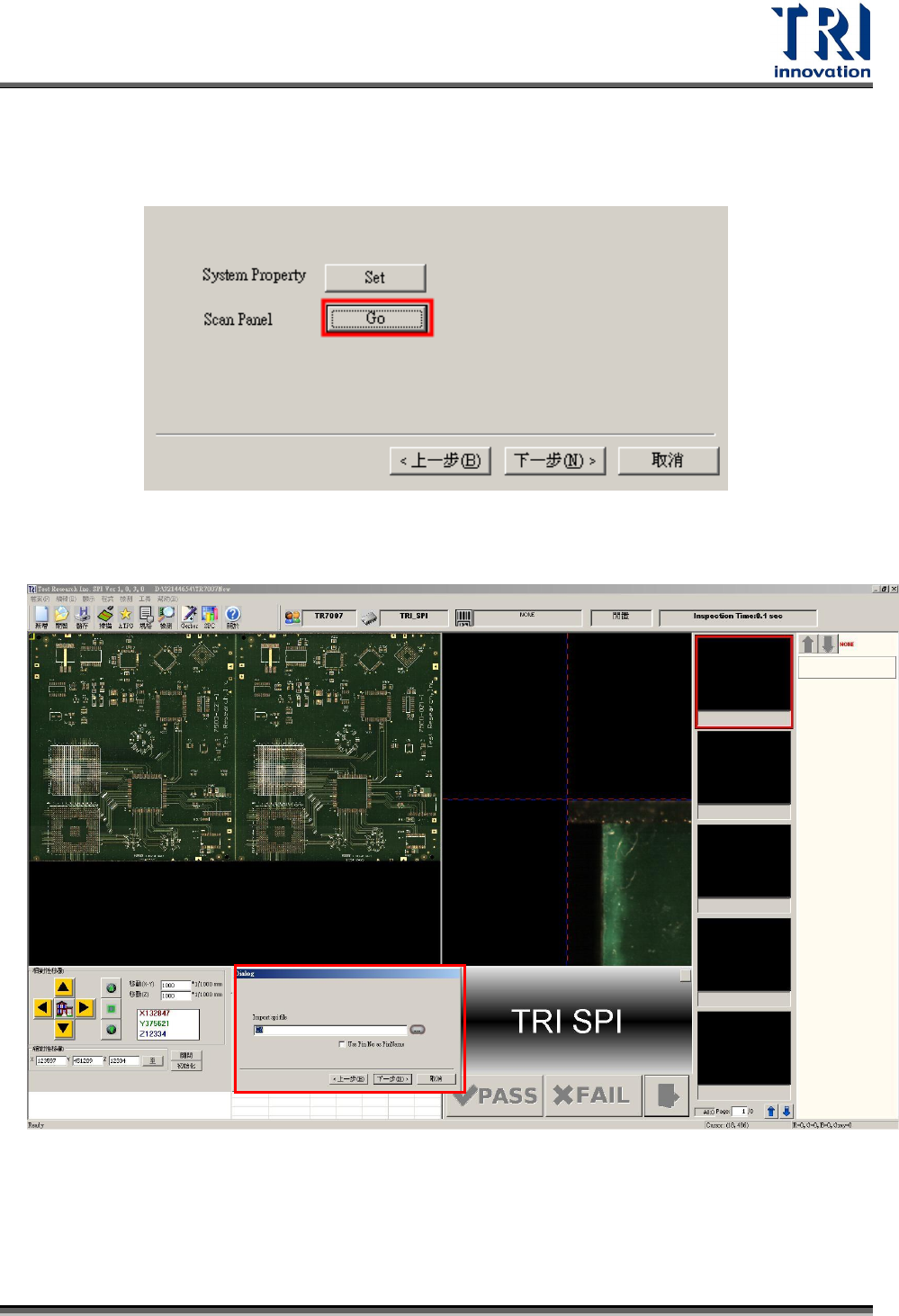Click the users icon beside TR7007
This screenshot has width=899, height=1316.
pos(292,617)
